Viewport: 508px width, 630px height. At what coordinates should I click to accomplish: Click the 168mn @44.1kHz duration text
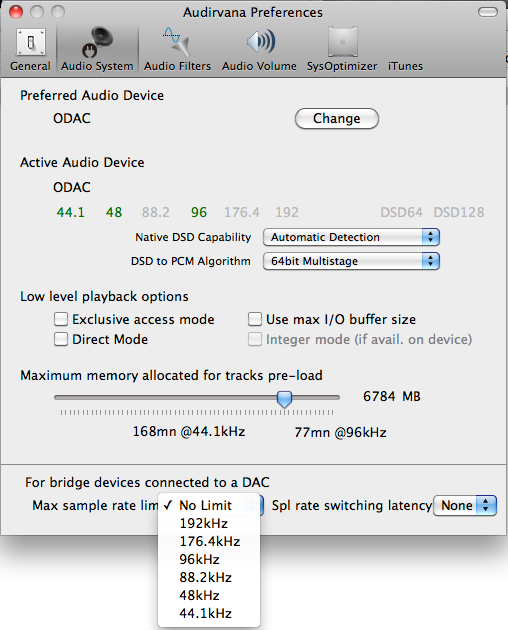pyautogui.click(x=189, y=432)
